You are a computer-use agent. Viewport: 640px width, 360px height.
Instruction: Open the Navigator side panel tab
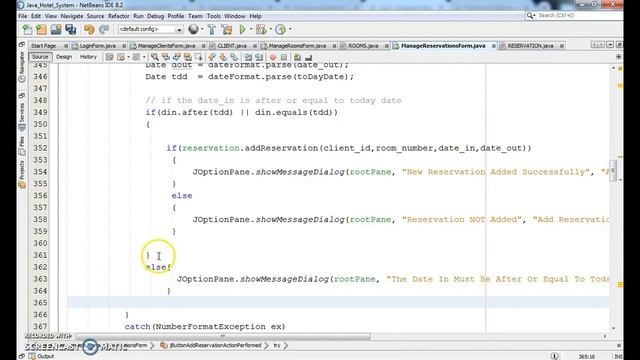pyautogui.click(x=22, y=67)
